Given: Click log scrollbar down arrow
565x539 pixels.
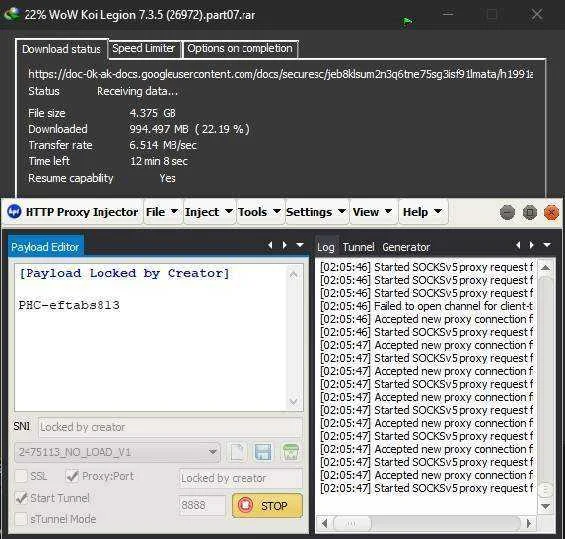Looking at the screenshot, I should pyautogui.click(x=546, y=507).
